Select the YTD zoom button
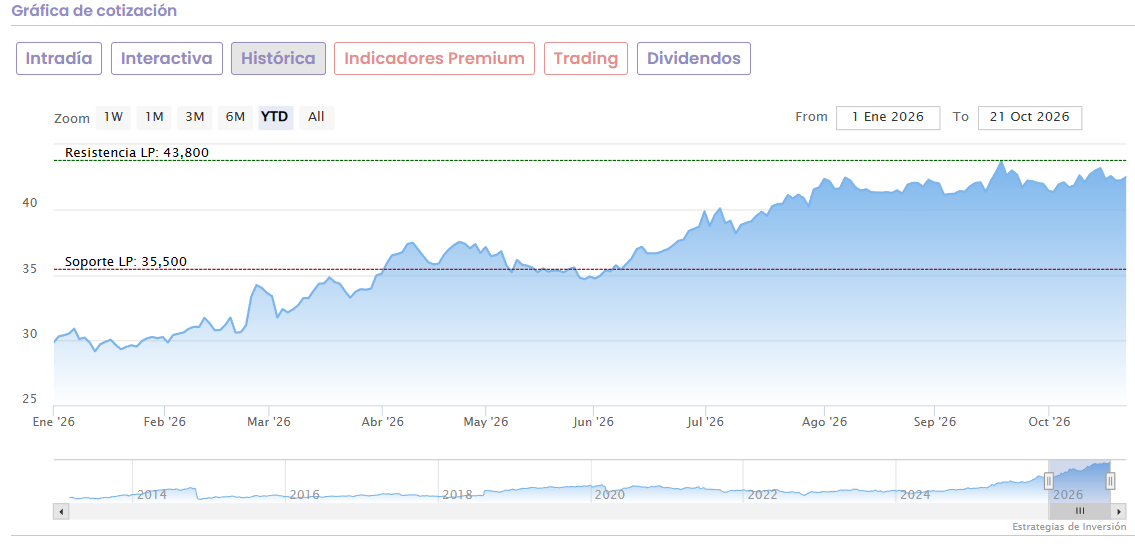Image resolution: width=1135 pixels, height=549 pixels. 274,117
